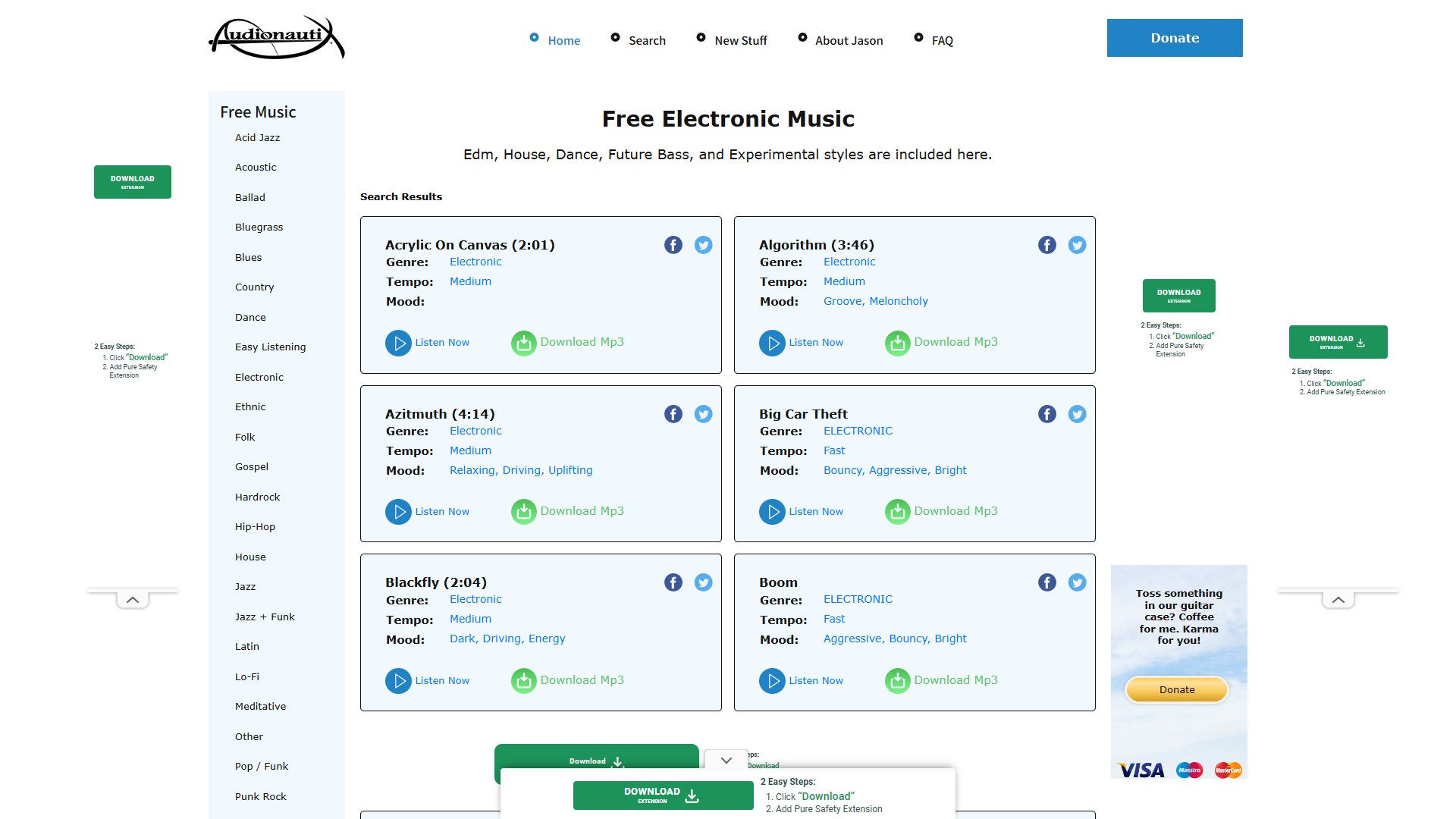The width and height of the screenshot is (1456, 819).
Task: Select the Electronic genre in sidebar
Action: pyautogui.click(x=259, y=377)
